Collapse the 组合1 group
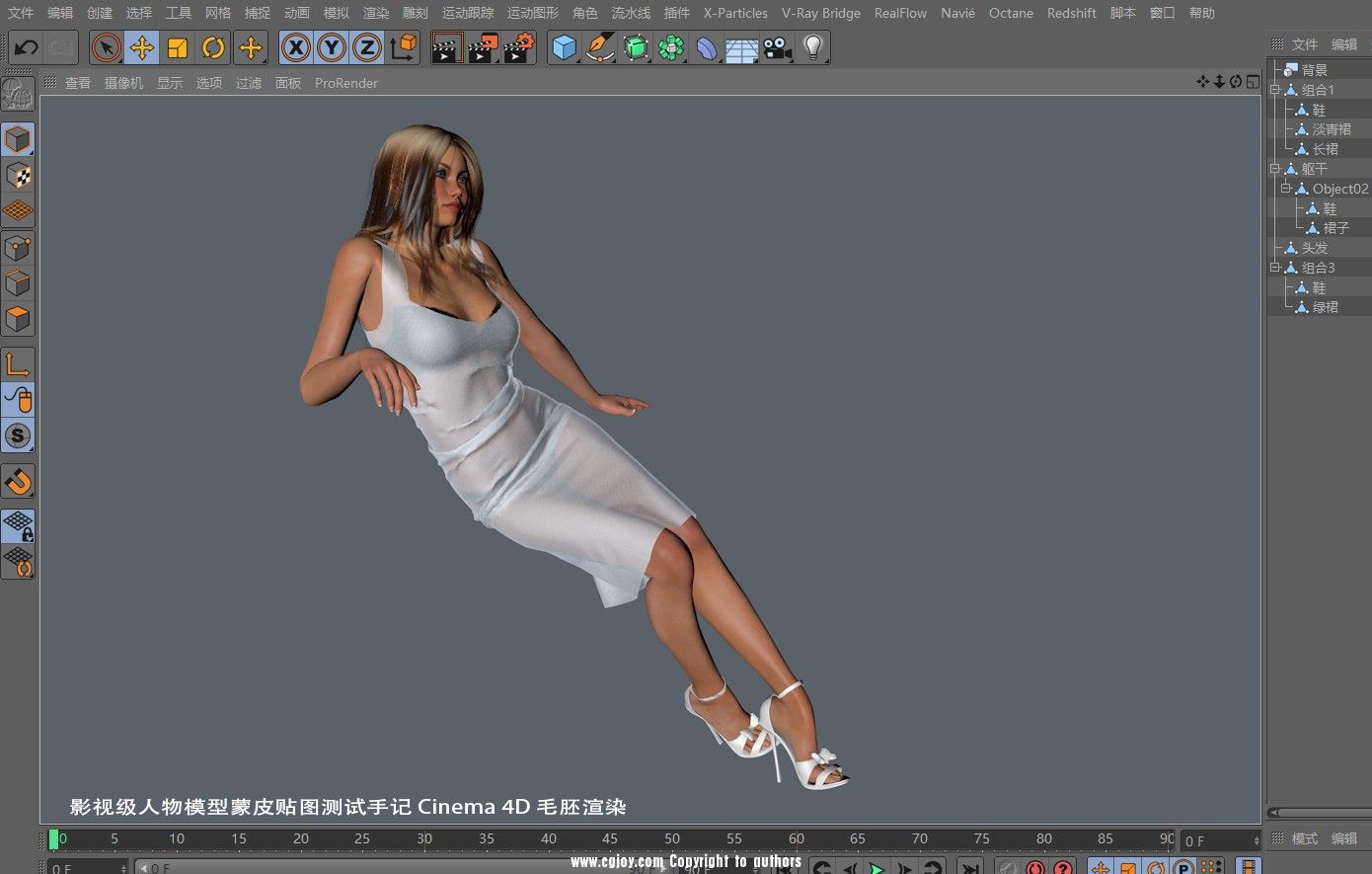 (1275, 90)
